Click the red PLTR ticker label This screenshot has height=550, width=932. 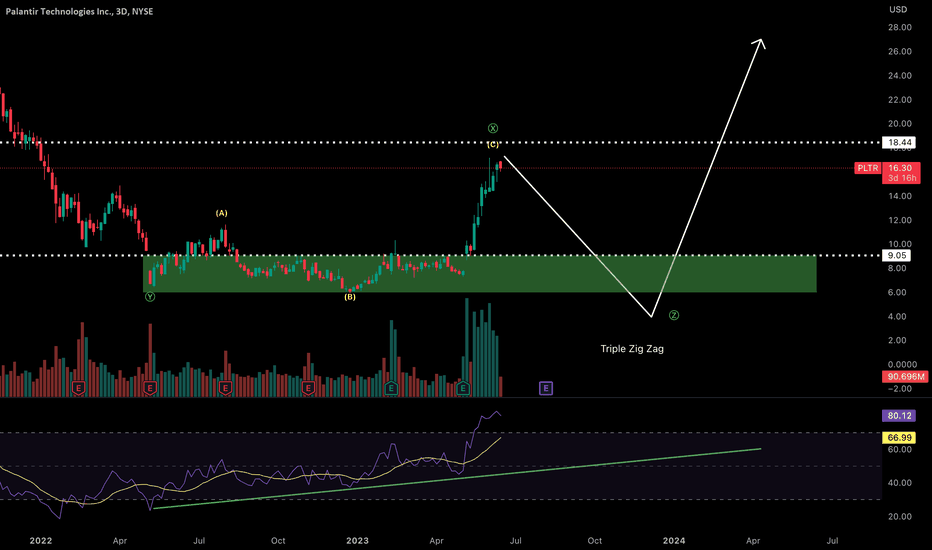[867, 168]
